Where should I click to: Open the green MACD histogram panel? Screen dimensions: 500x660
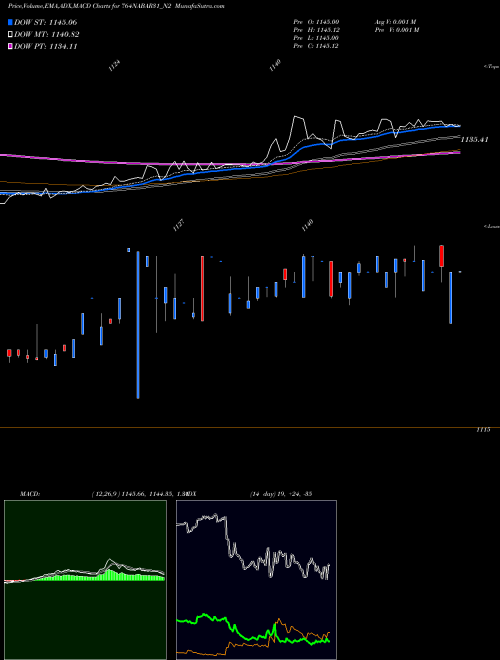tap(85, 580)
